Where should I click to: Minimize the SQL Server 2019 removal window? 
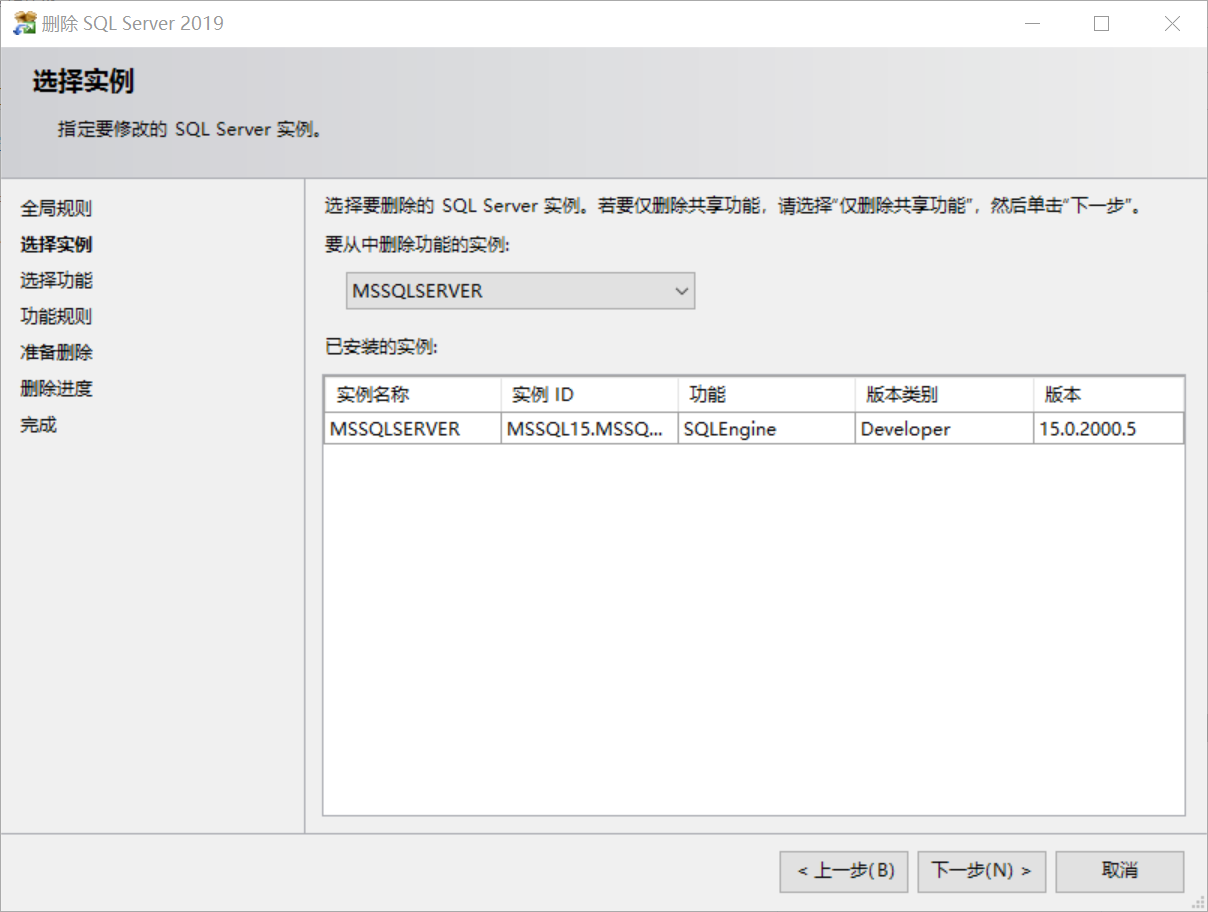click(x=1031, y=24)
